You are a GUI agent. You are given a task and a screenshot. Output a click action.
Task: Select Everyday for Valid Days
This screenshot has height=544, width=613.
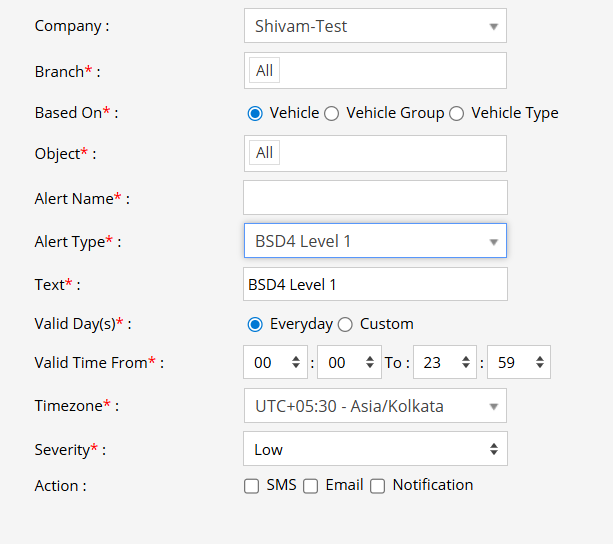255,324
